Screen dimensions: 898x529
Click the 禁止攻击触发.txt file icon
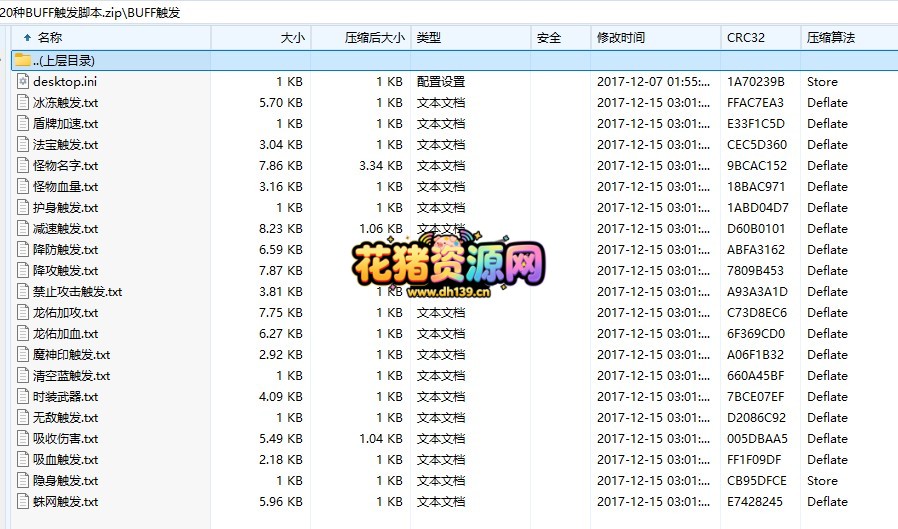22,291
